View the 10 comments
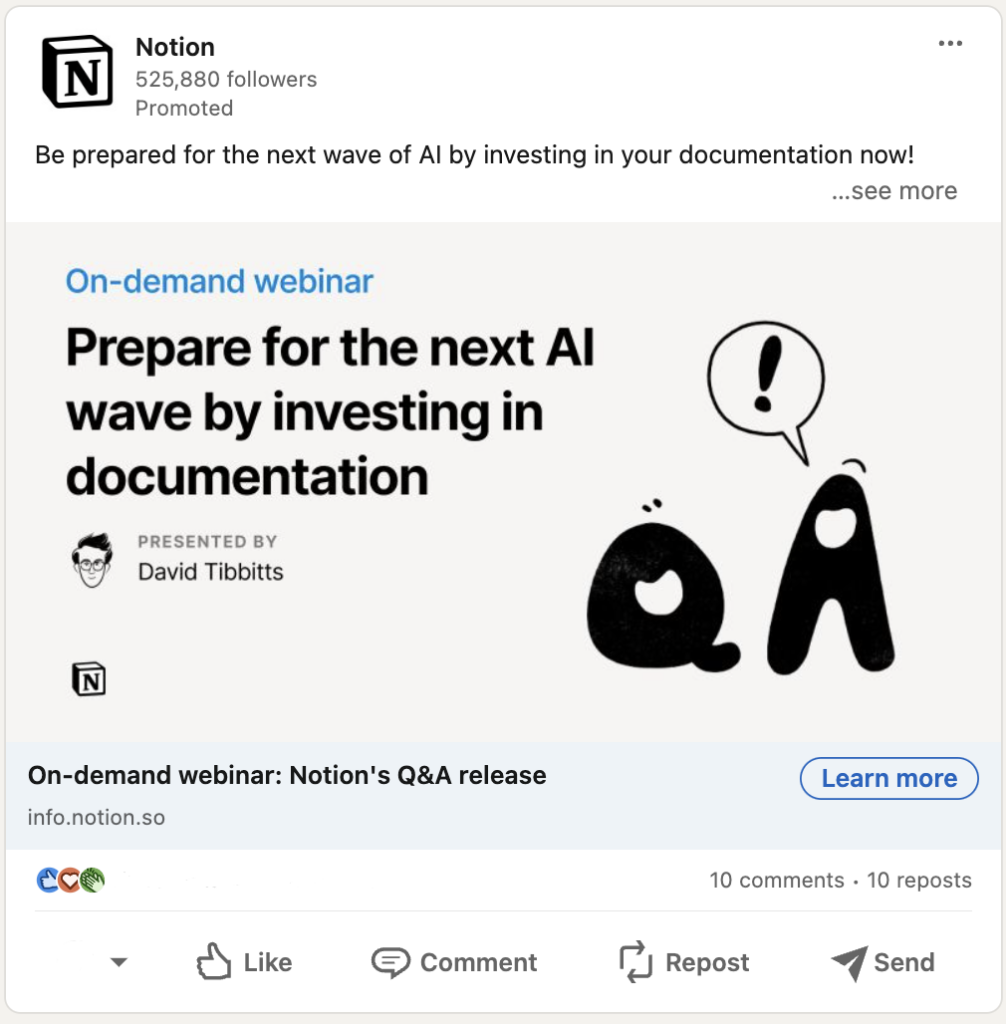The width and height of the screenshot is (1006, 1024). [777, 880]
